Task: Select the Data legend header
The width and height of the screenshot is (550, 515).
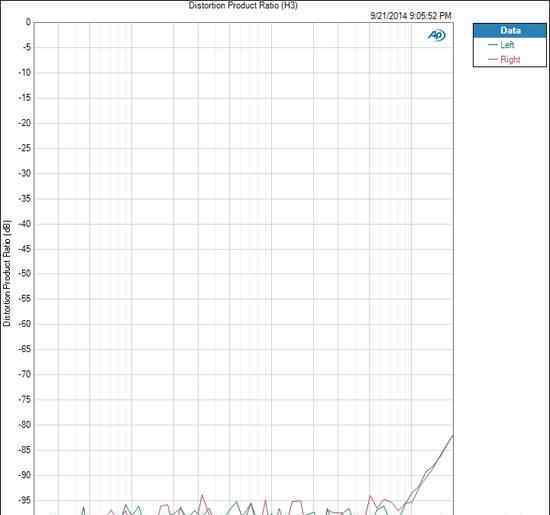Action: (510, 31)
